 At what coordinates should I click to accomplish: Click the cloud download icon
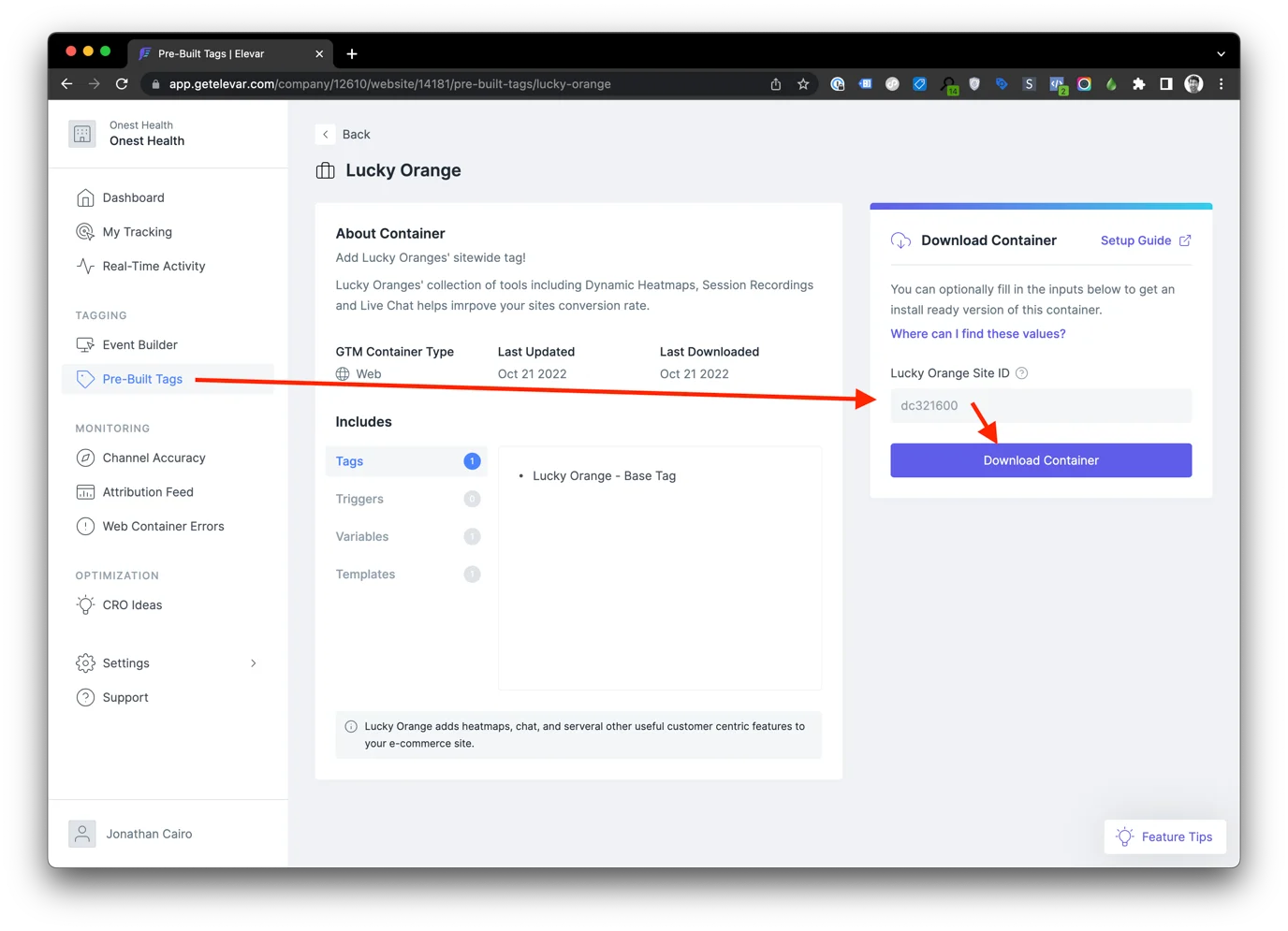[x=900, y=240]
